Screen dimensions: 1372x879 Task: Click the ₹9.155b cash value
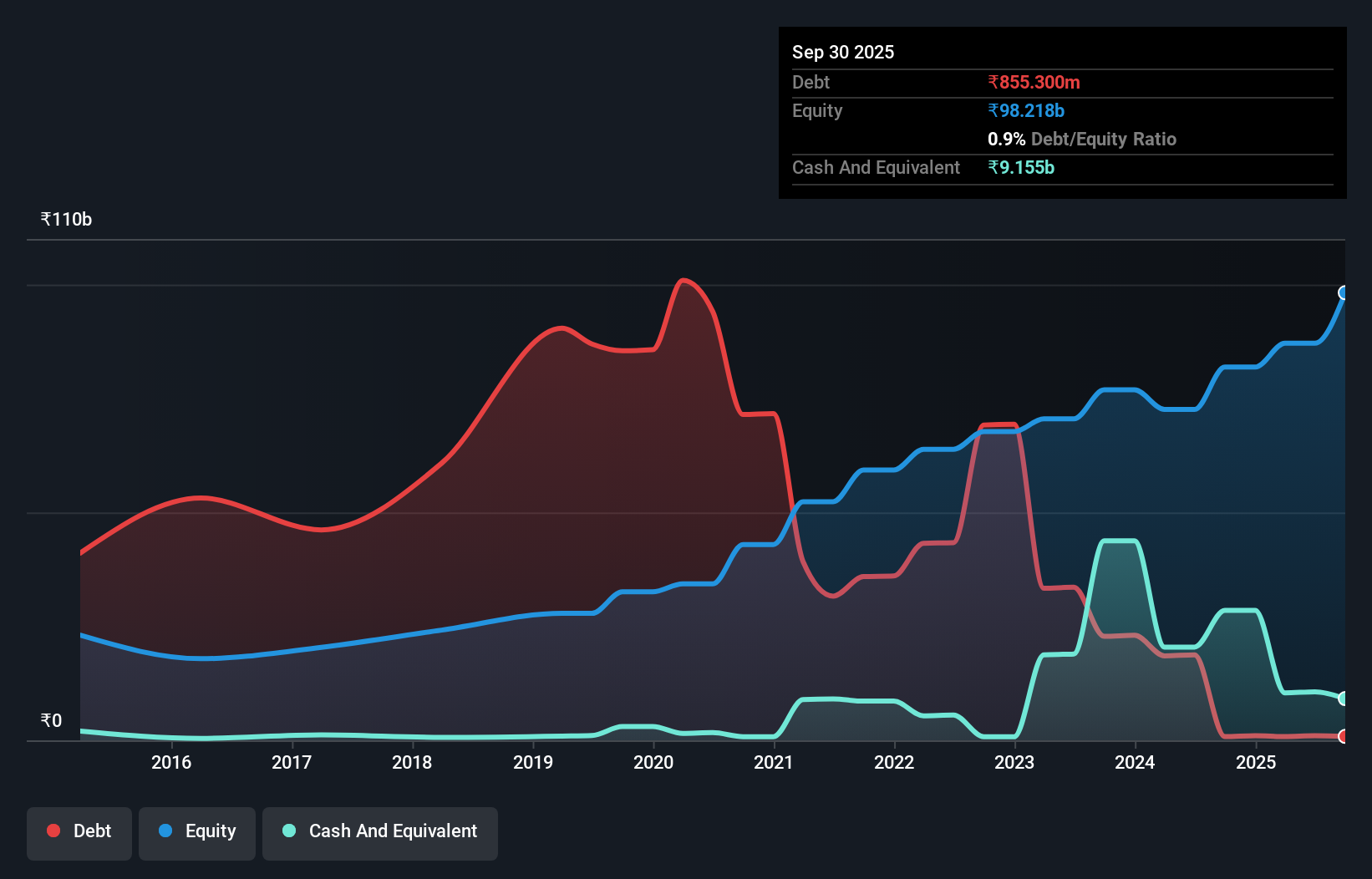tap(1021, 168)
